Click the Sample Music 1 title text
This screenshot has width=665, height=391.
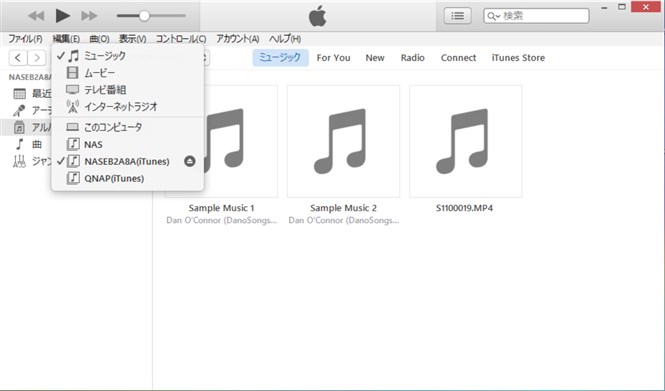(221, 208)
